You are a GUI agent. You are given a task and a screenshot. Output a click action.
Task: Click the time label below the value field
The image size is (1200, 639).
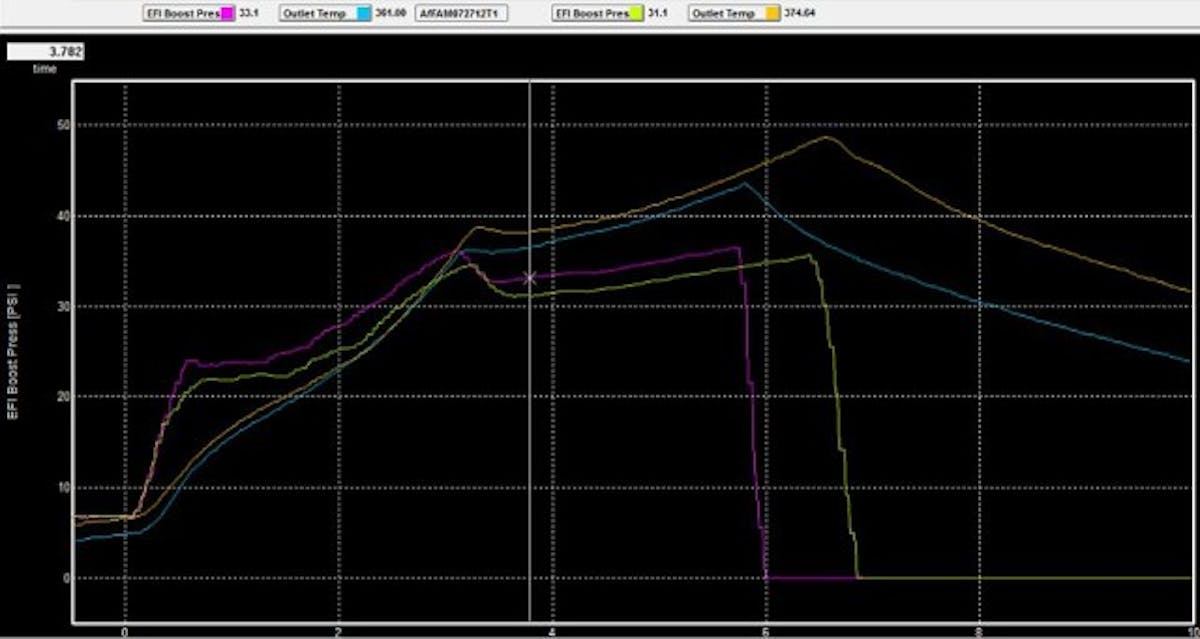tap(44, 69)
